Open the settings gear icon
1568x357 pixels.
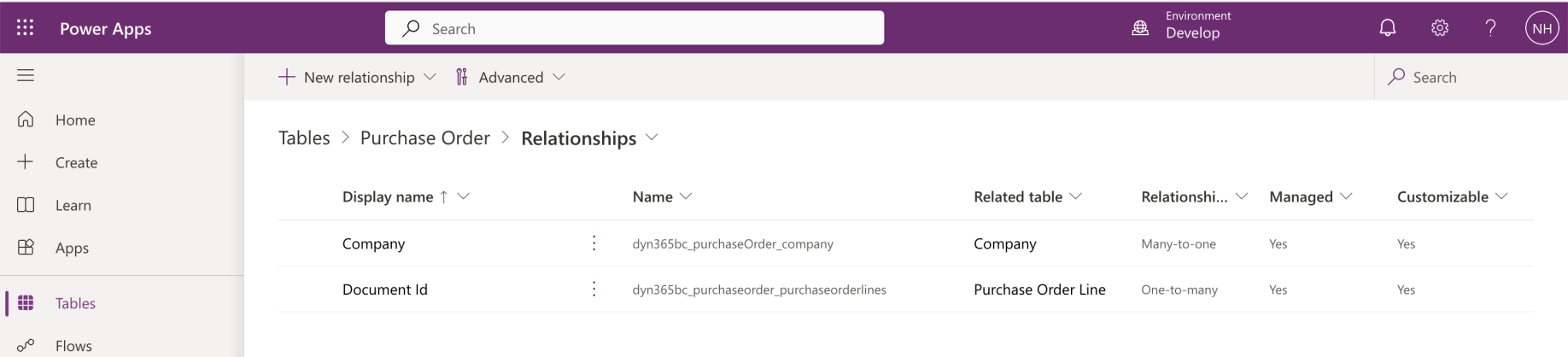pos(1440,28)
